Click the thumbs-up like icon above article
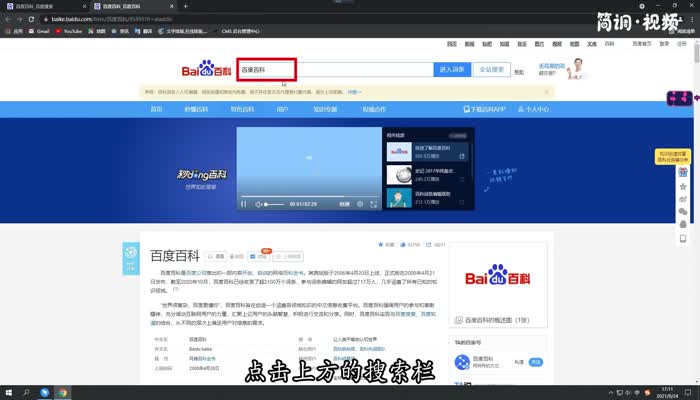The width and height of the screenshot is (700, 400). coord(402,244)
